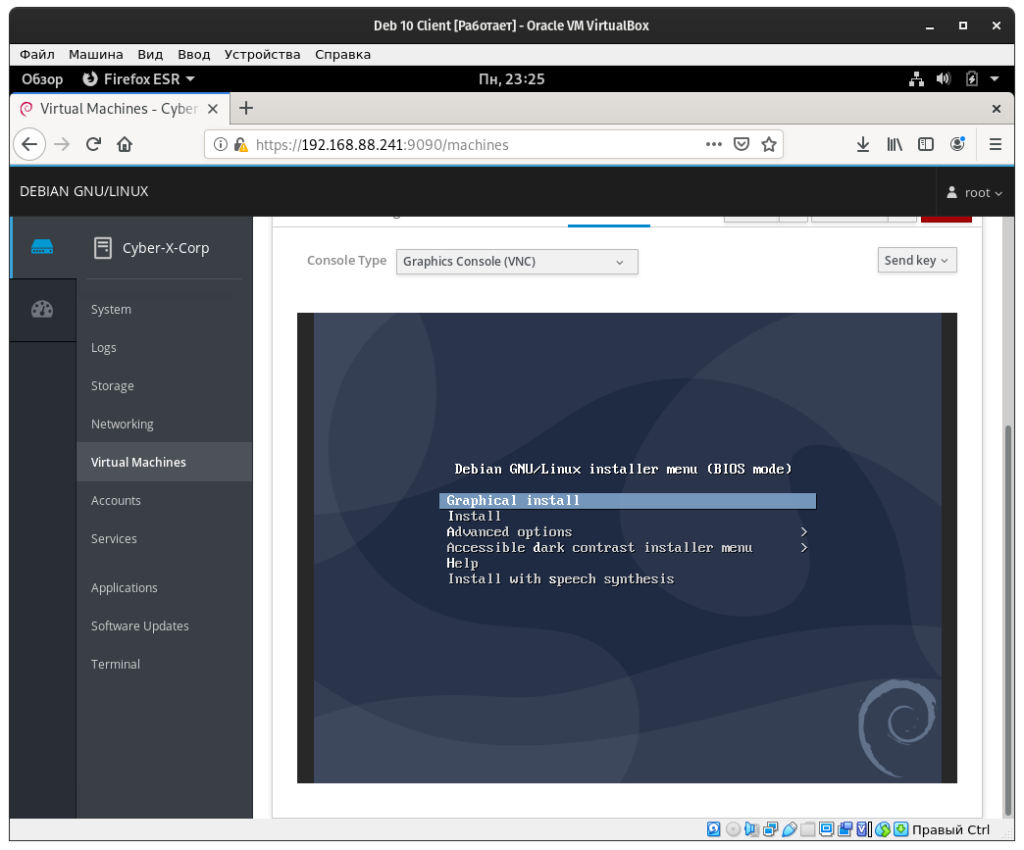Open Firefox hamburger menu
The height and width of the screenshot is (850, 1024).
pyautogui.click(x=995, y=144)
